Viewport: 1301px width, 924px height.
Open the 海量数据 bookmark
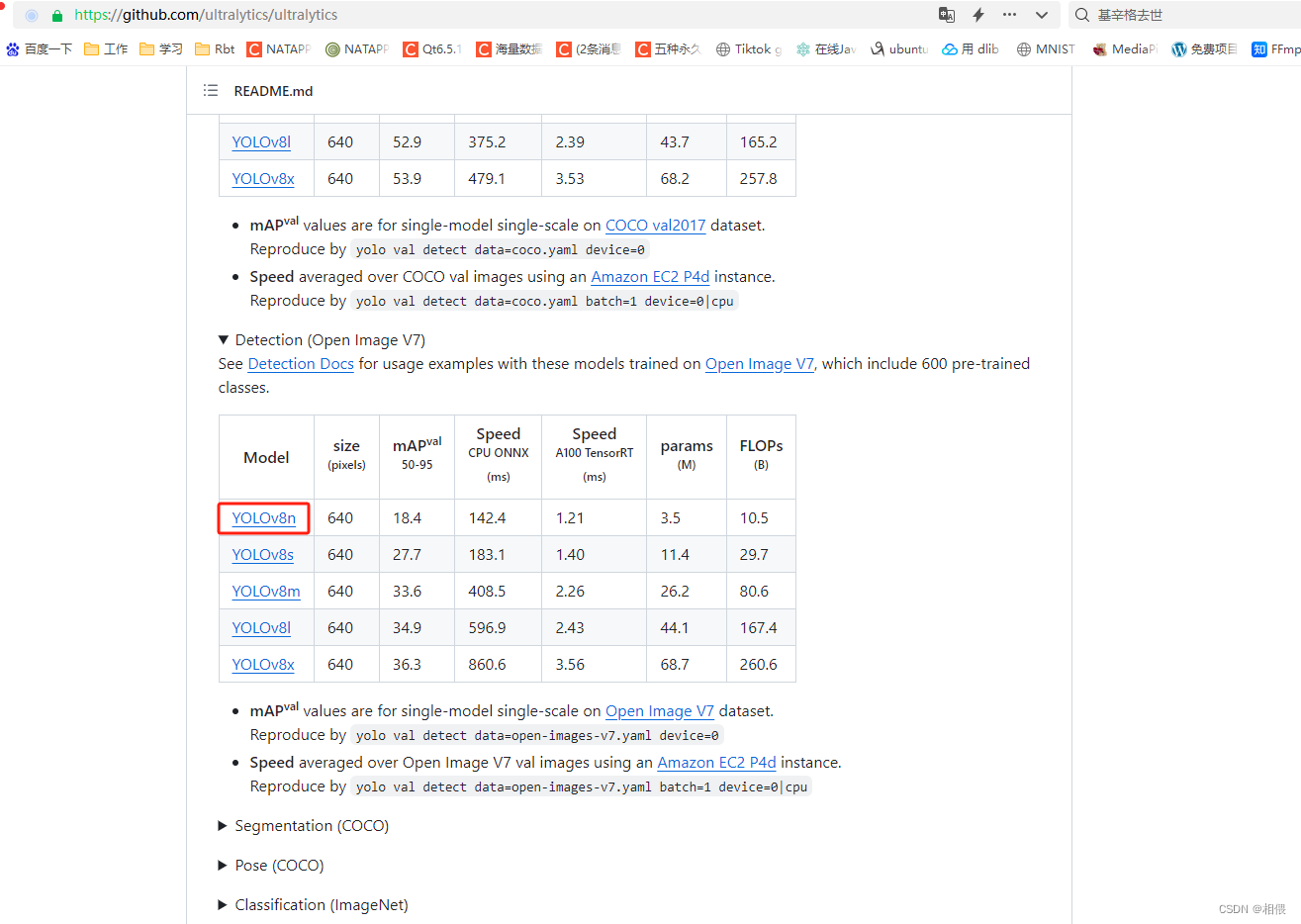pyautogui.click(x=510, y=48)
